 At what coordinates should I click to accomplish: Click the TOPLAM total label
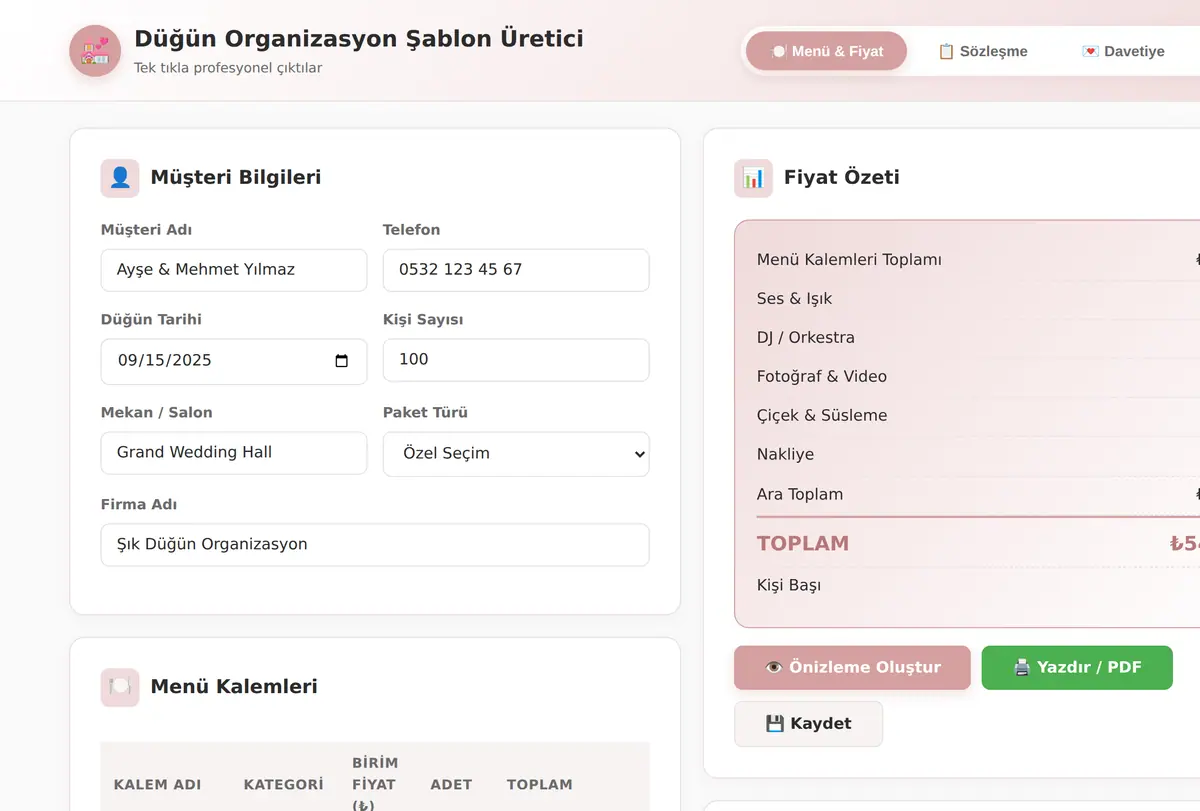[803, 543]
